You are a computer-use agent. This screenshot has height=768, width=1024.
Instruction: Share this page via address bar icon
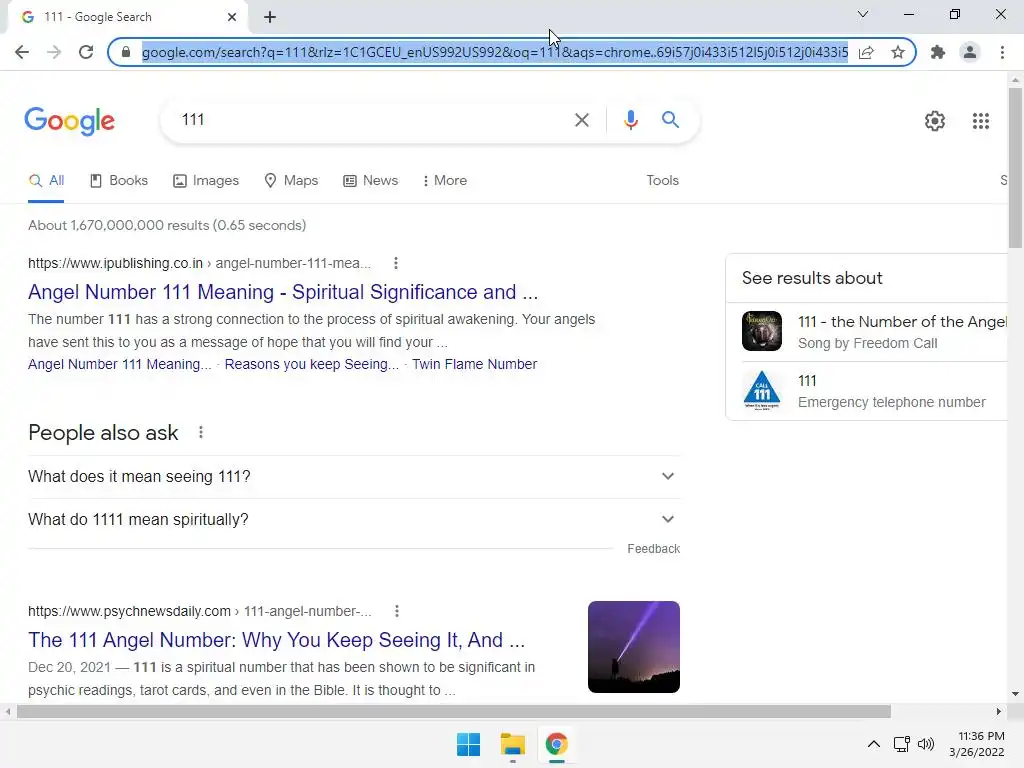pos(866,52)
